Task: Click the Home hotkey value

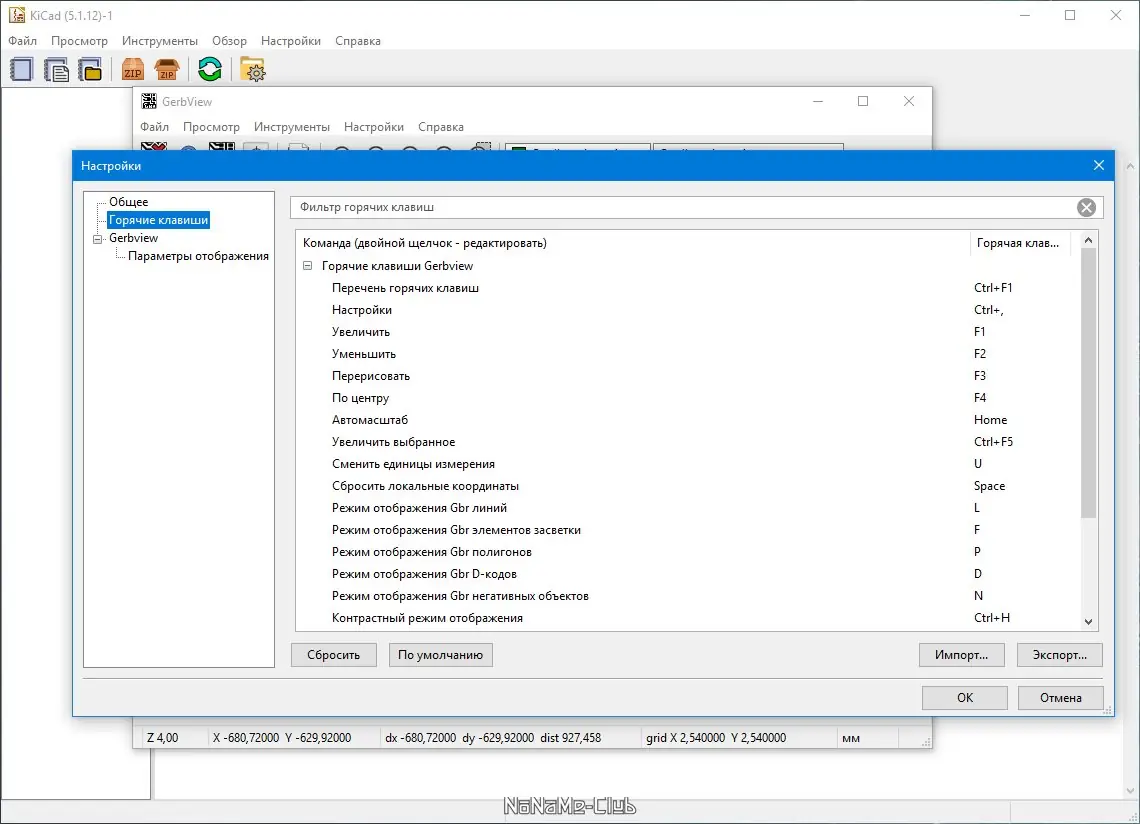Action: pos(990,420)
